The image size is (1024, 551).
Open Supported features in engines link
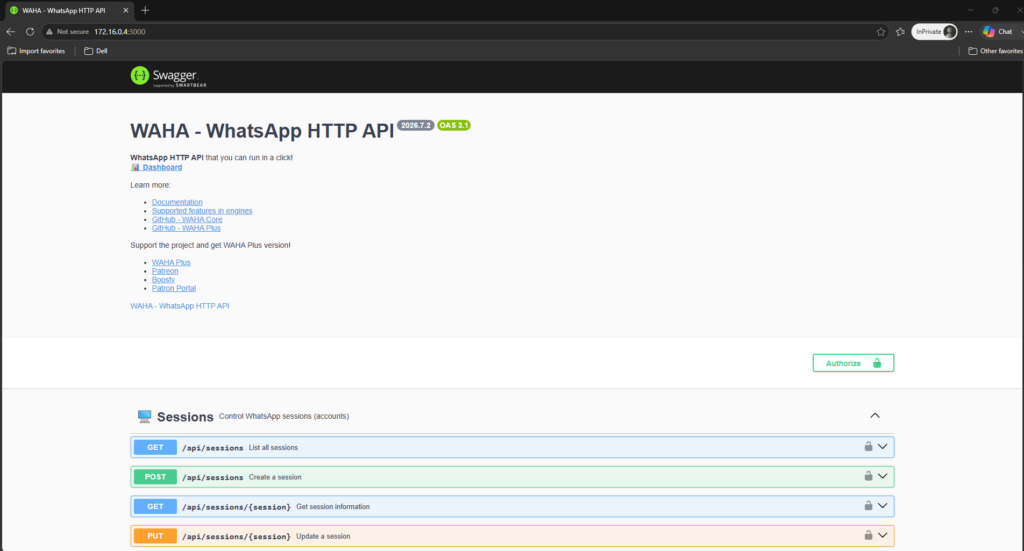[202, 211]
